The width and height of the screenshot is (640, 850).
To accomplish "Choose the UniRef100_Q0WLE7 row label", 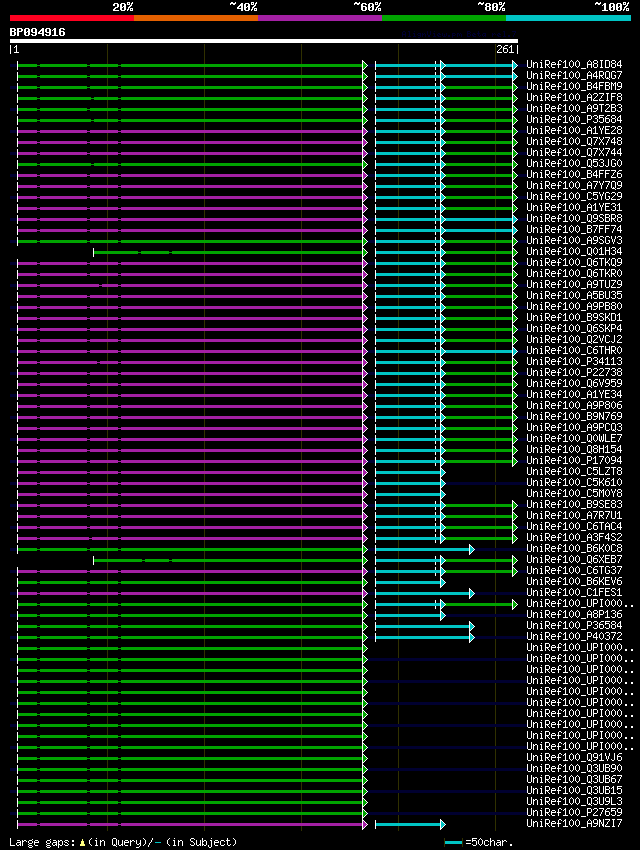I will pos(574,439).
